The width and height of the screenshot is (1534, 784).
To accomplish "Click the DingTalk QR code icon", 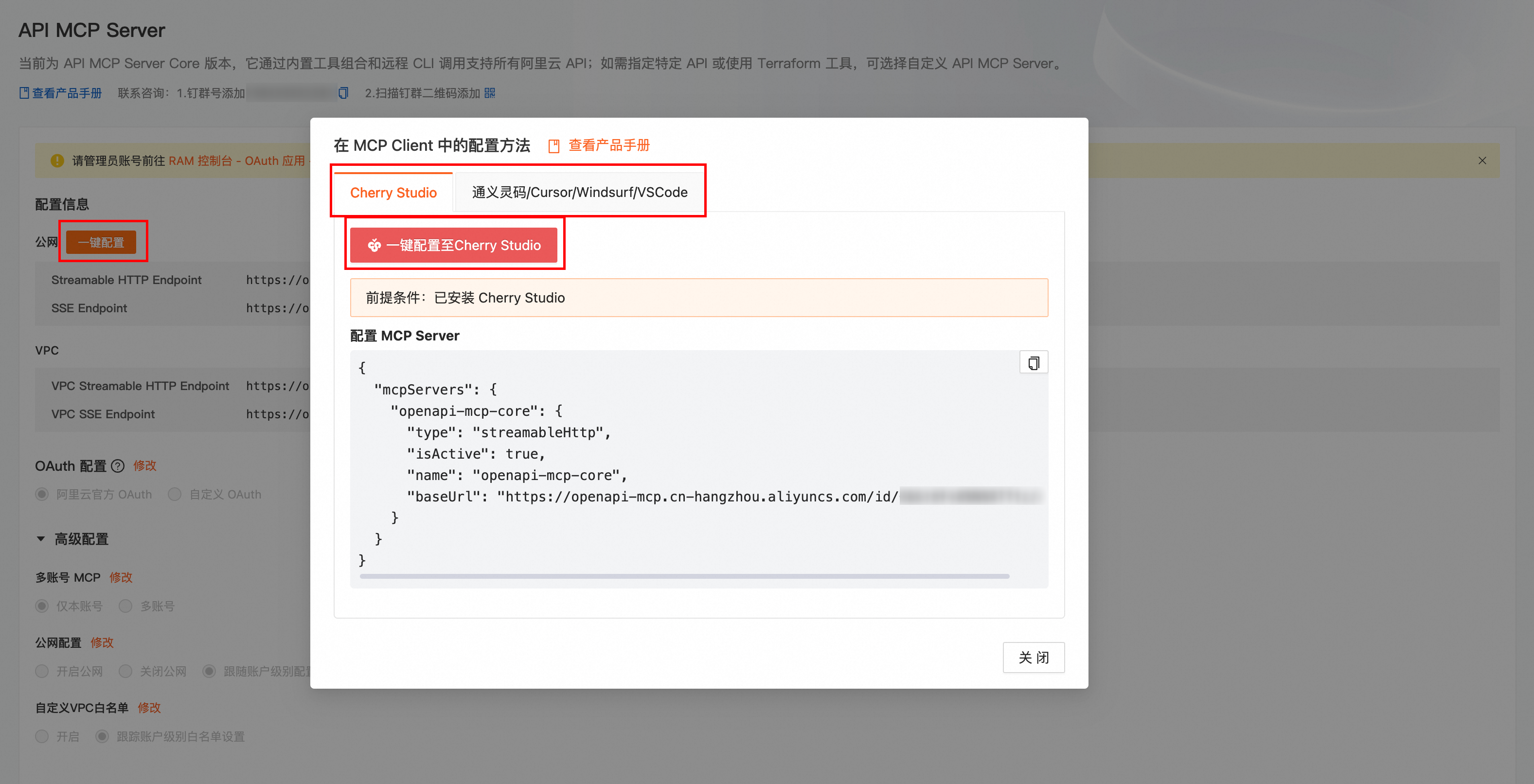I will click(489, 93).
